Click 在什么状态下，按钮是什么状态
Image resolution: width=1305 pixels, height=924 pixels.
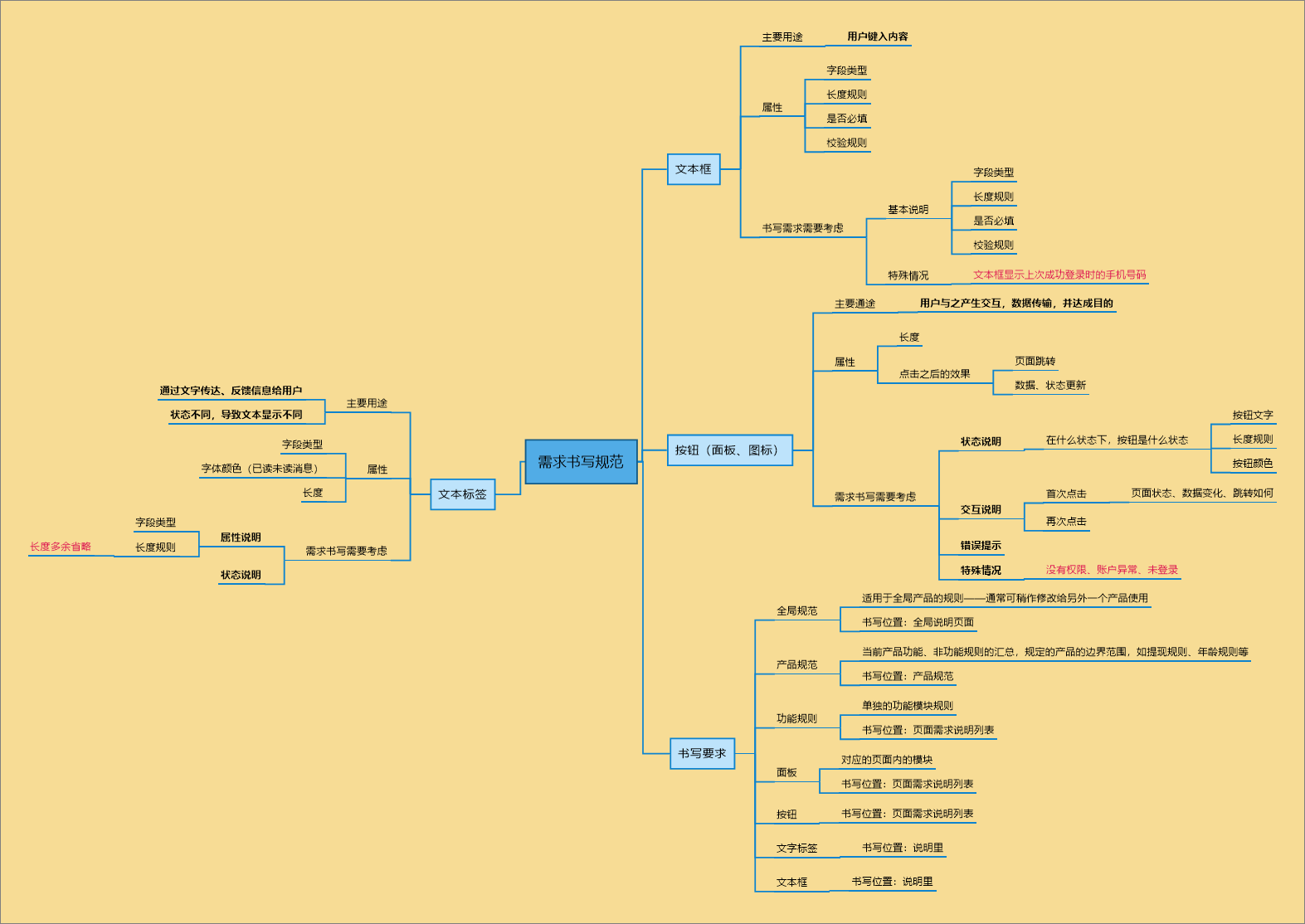[x=1117, y=440]
